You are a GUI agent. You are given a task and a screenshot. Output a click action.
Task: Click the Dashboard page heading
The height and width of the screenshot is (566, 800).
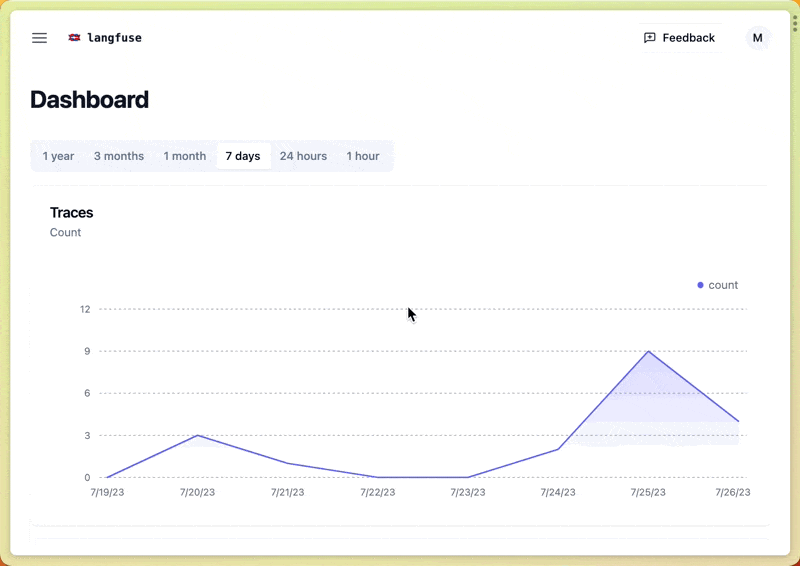point(90,99)
